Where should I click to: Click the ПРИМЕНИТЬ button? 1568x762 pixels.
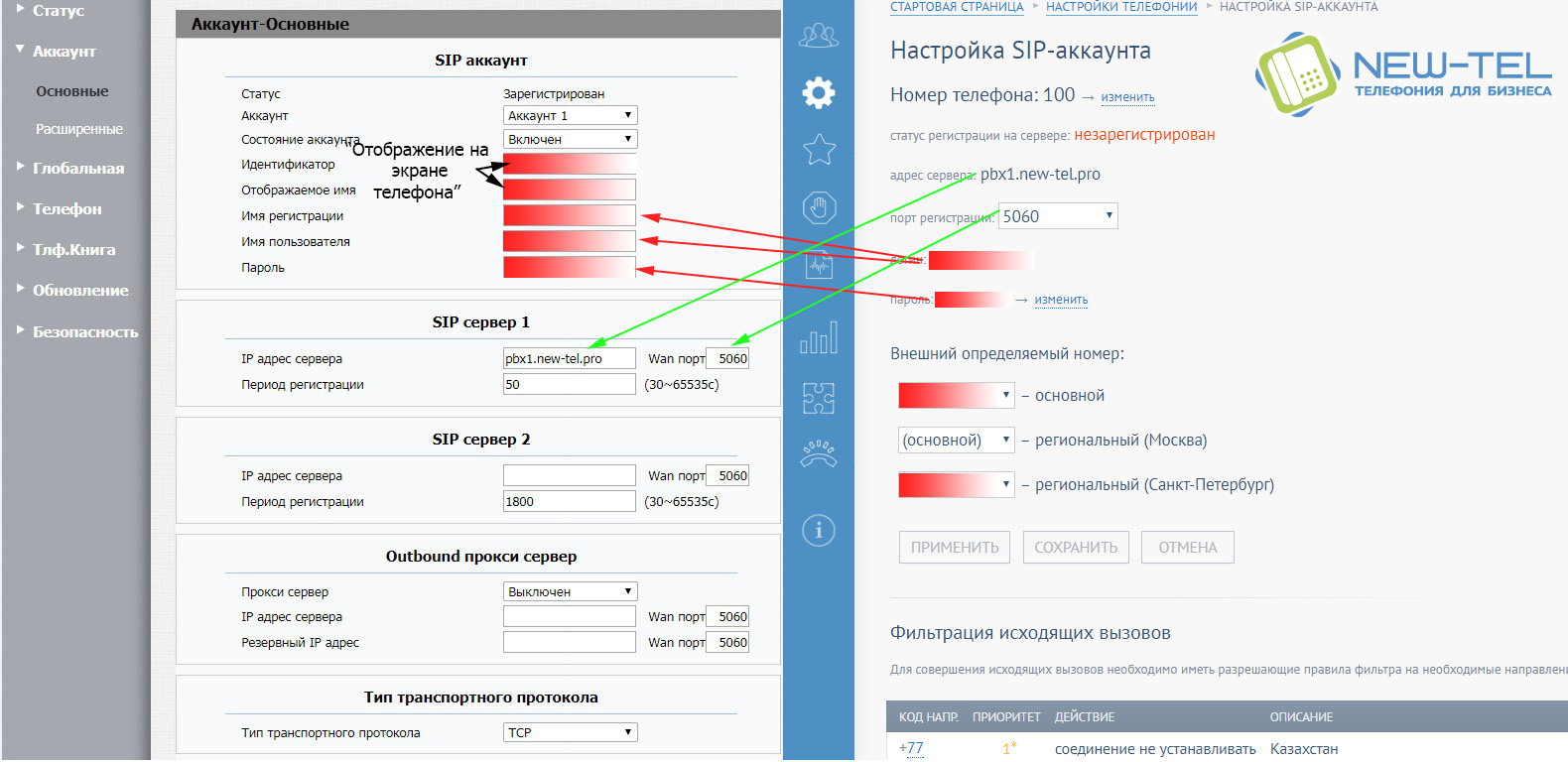(954, 548)
